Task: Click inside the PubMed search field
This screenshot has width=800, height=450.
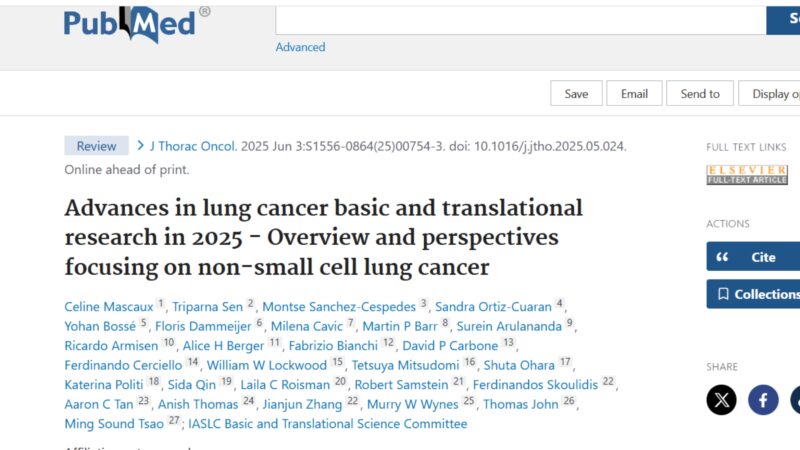Action: tap(521, 20)
